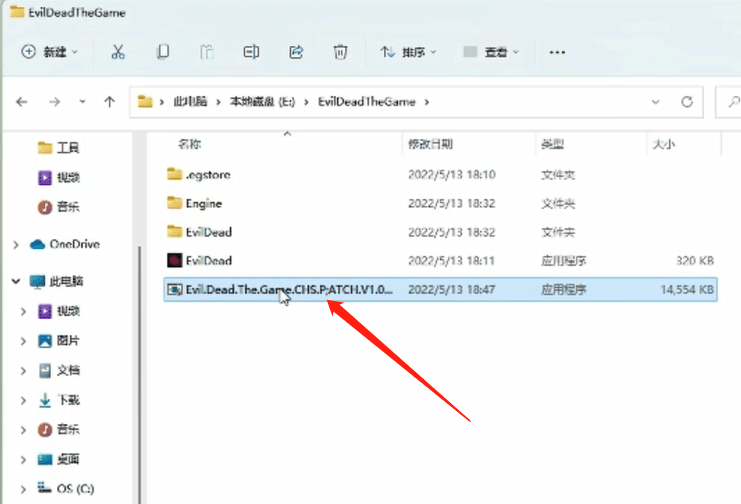The width and height of the screenshot is (741, 504).
Task: Select the .egstore folder
Action: tap(440, 174)
